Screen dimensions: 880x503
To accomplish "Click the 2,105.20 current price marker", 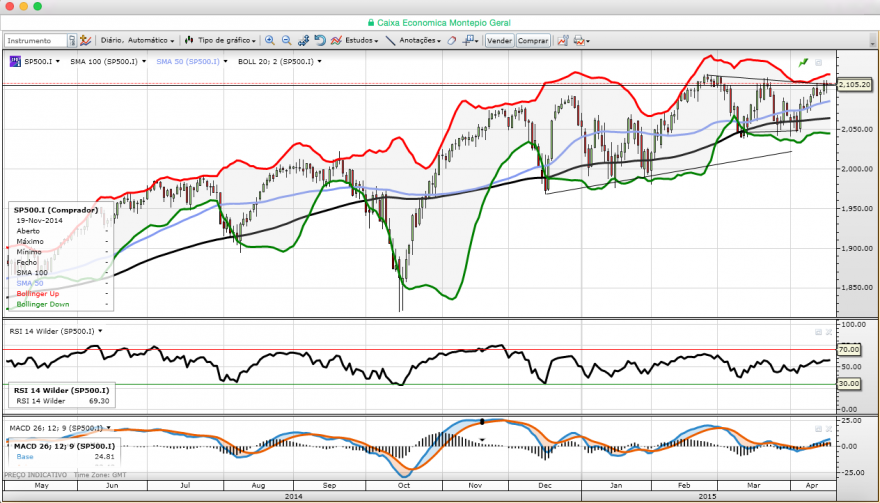I will tap(856, 84).
